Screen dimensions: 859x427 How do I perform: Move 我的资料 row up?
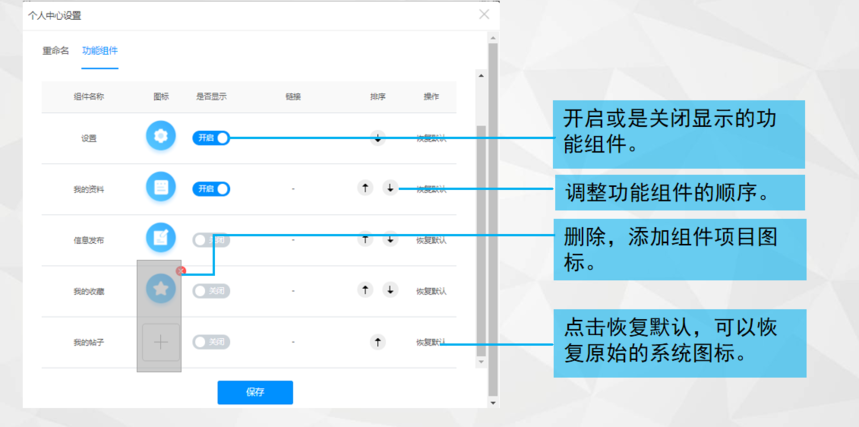point(365,188)
